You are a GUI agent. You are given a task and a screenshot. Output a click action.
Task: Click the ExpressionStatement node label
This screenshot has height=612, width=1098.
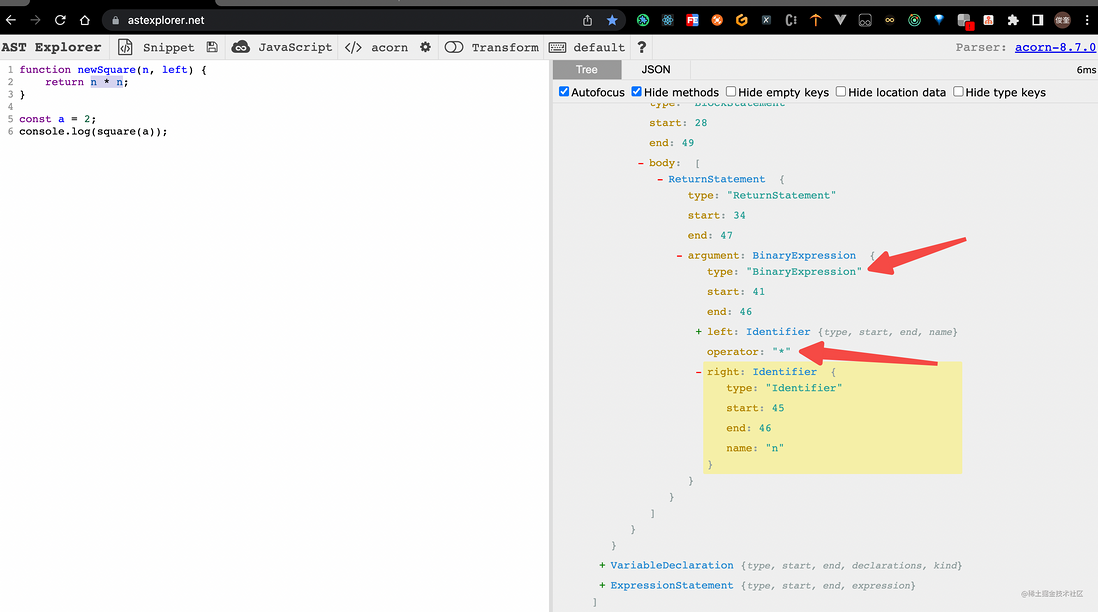672,585
